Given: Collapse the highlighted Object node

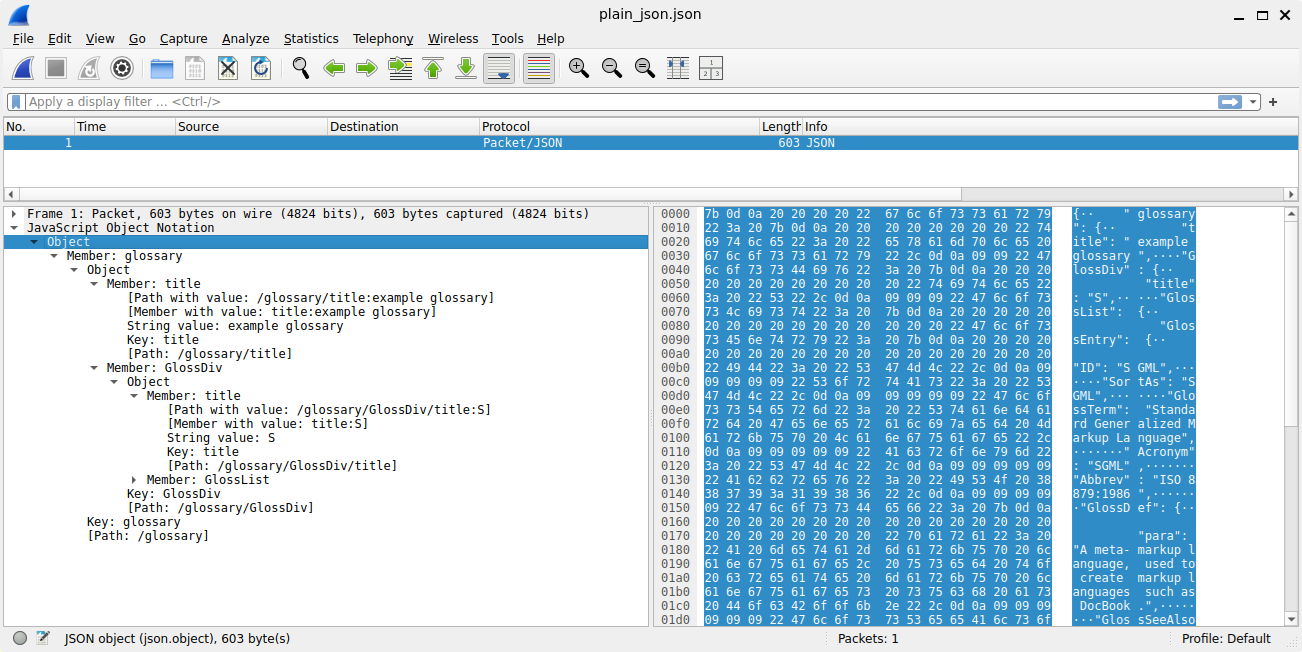Looking at the screenshot, I should click(x=34, y=242).
